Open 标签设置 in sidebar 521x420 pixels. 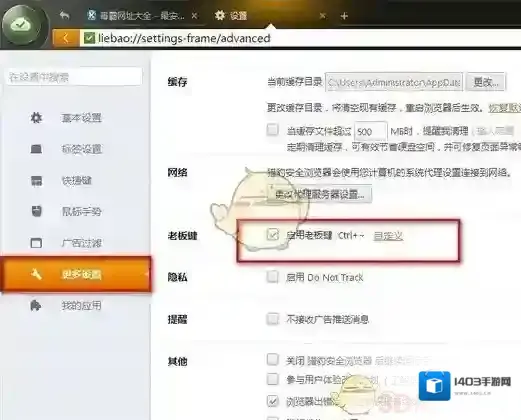point(81,149)
